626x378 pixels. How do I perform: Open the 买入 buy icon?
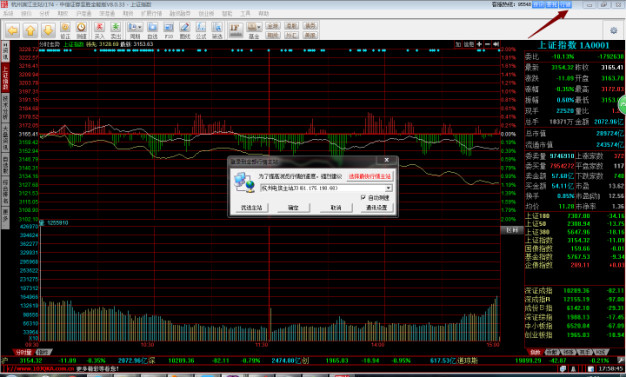point(99,30)
